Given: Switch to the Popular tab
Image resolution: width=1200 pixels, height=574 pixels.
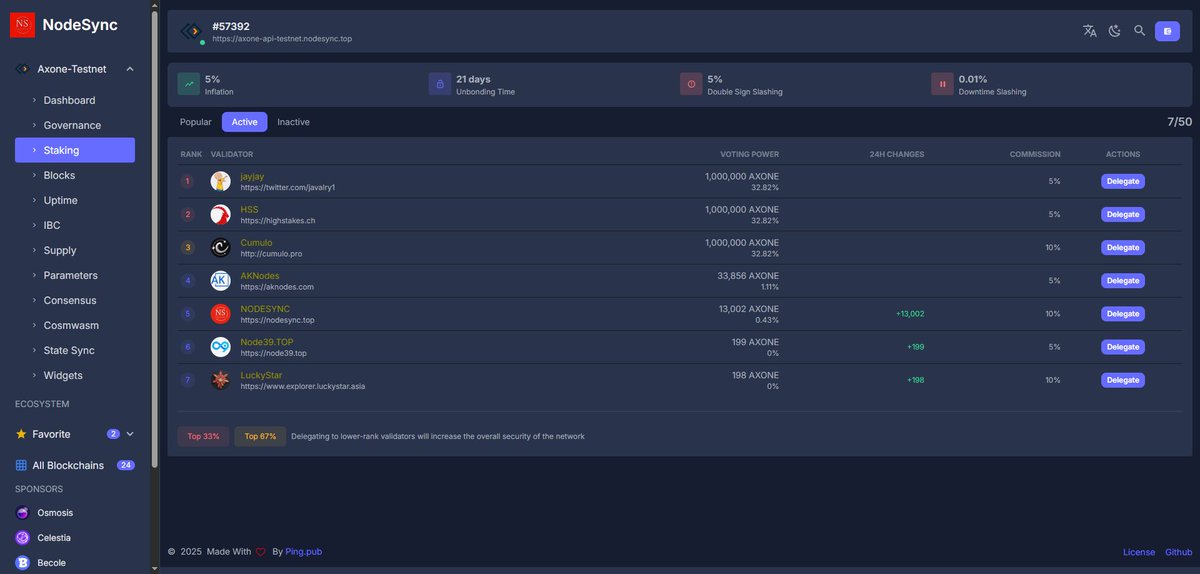Looking at the screenshot, I should pos(196,122).
